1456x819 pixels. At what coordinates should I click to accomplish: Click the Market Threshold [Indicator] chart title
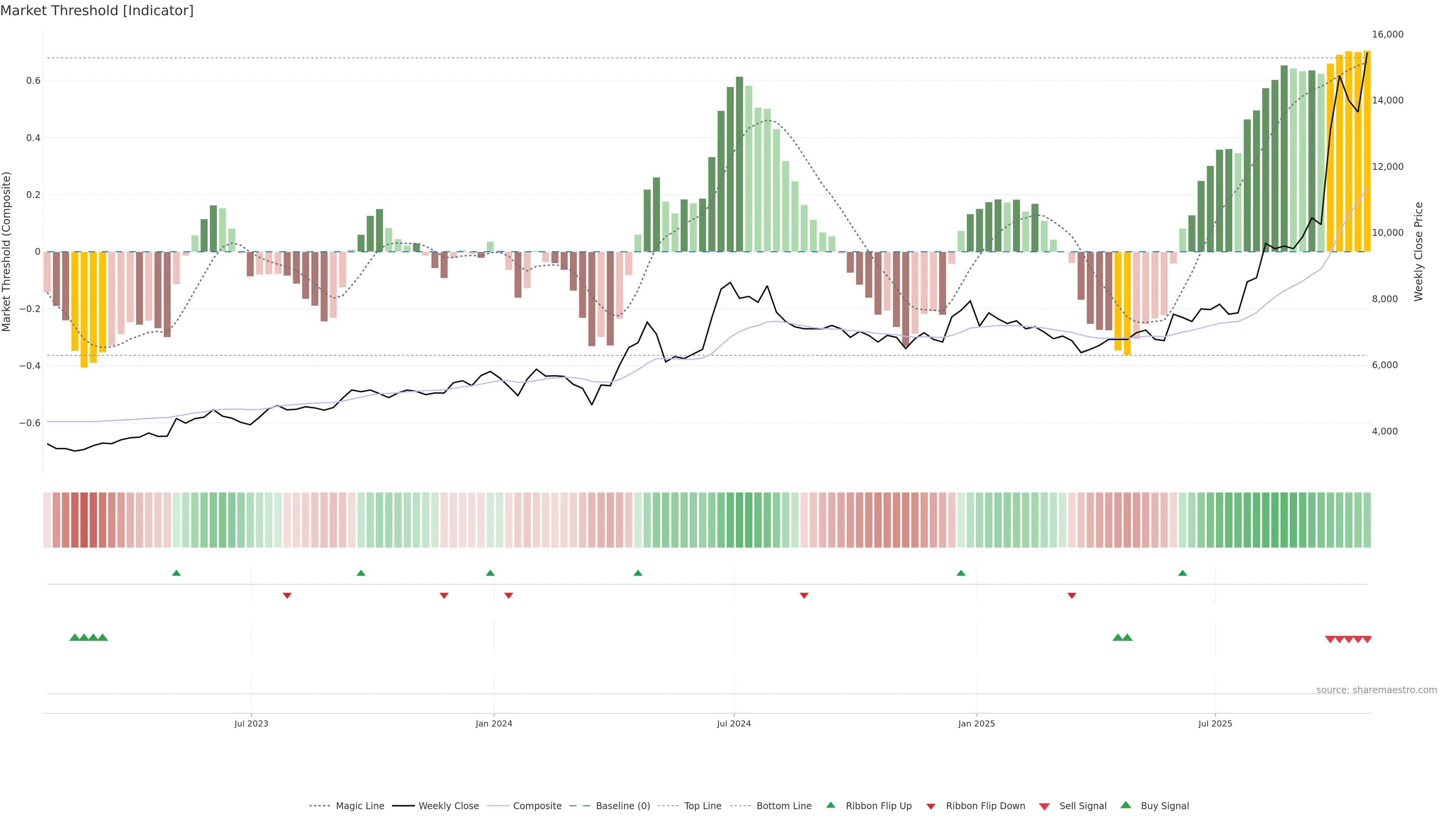coord(97,11)
